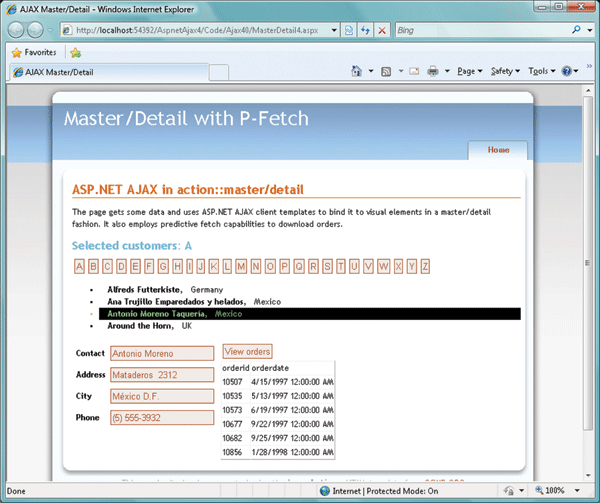Click order id 10856 in orders table
Image resolution: width=600 pixels, height=503 pixels.
232,452
